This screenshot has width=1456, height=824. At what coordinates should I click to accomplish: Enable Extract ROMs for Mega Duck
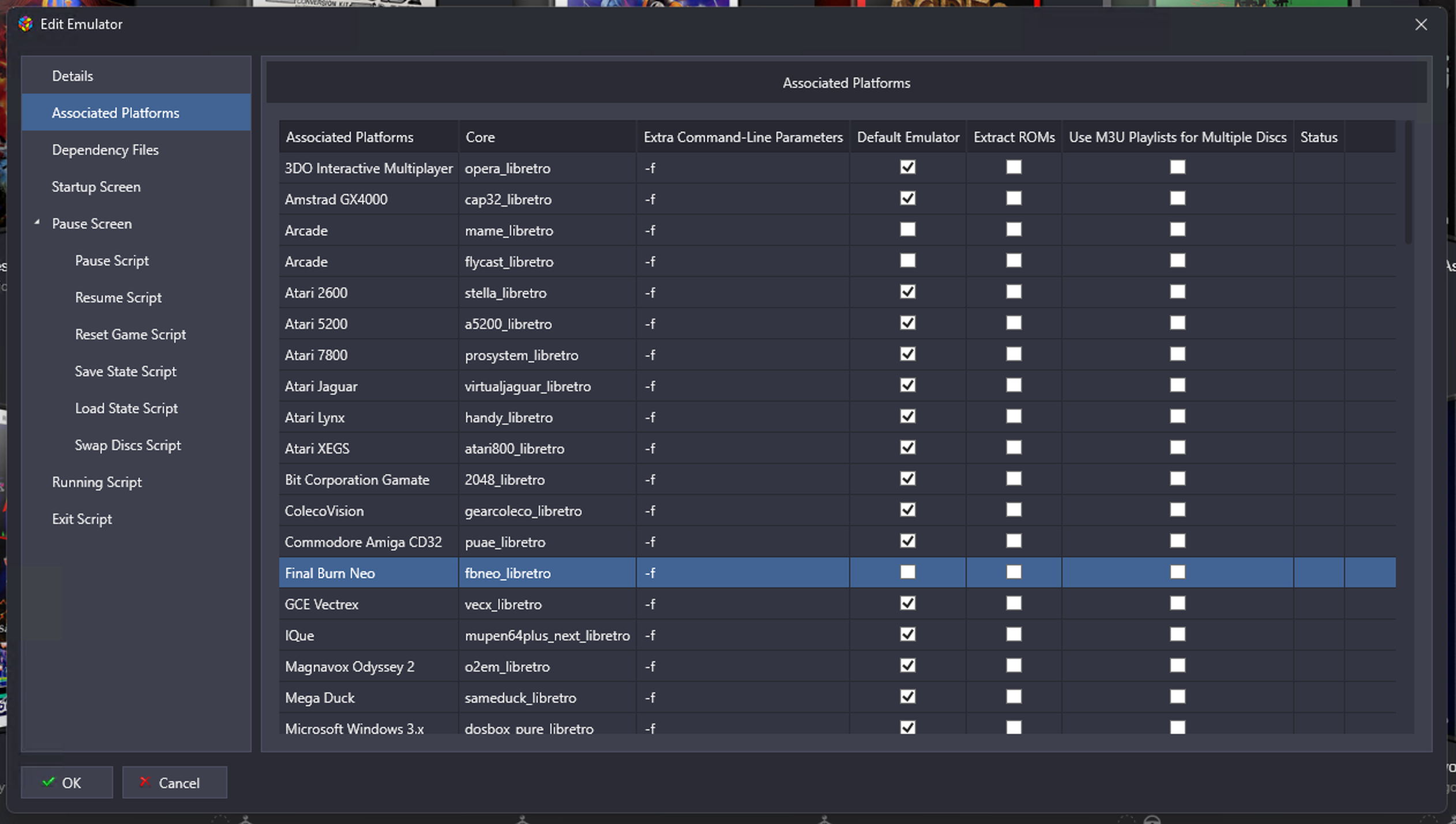[1014, 697]
